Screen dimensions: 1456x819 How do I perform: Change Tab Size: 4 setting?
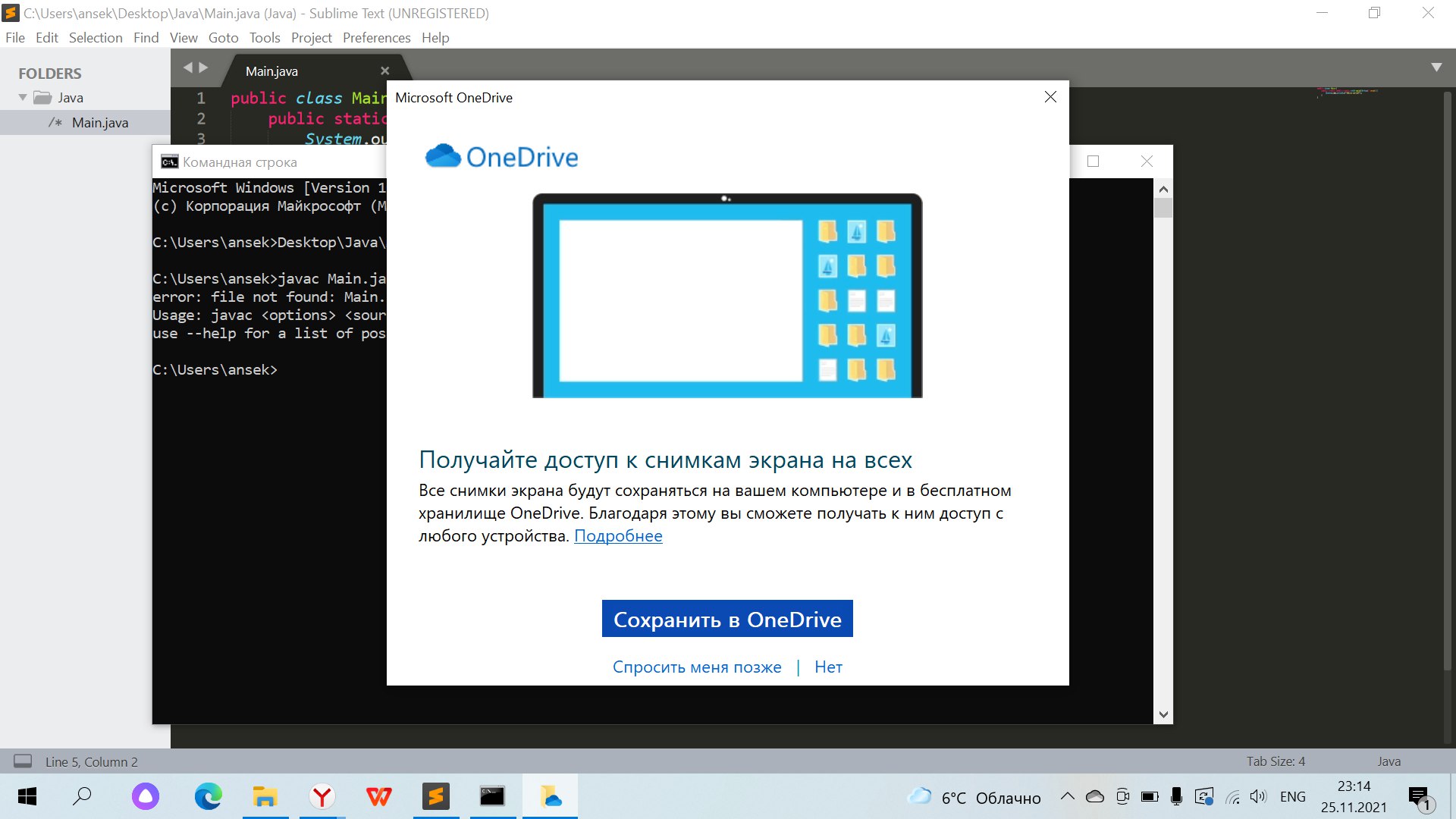pos(1276,761)
